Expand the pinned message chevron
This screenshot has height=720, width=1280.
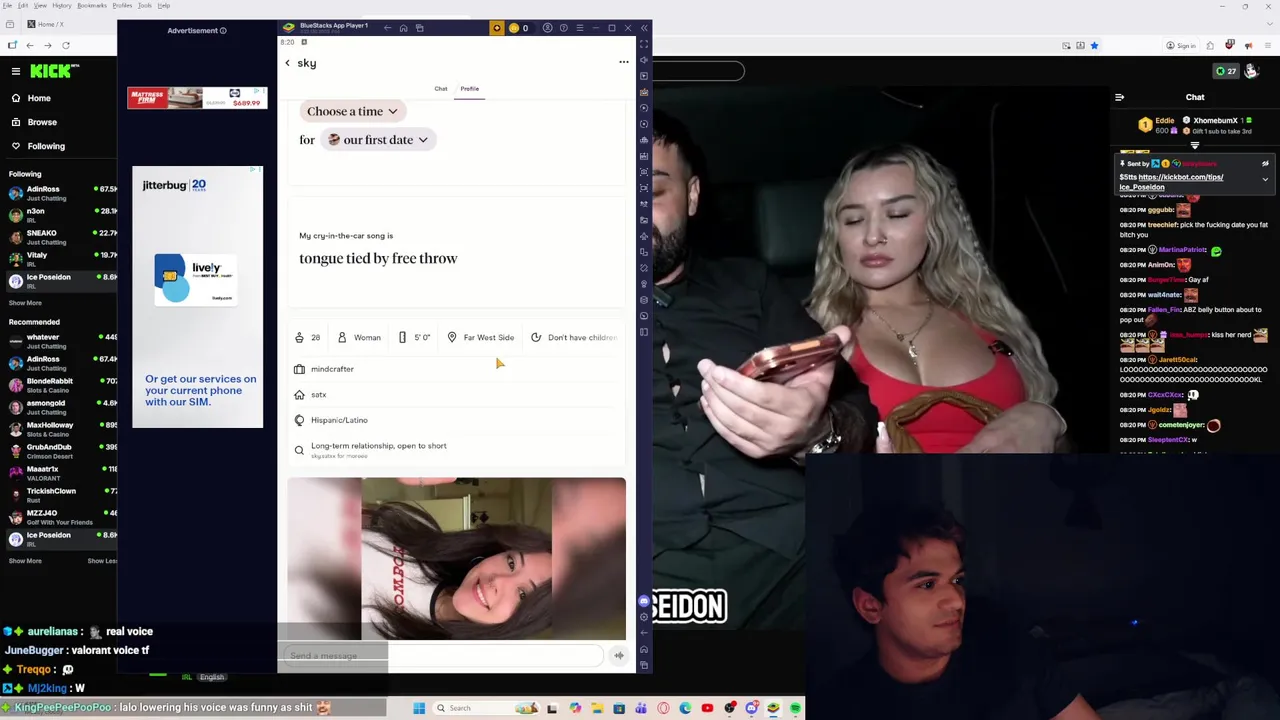coord(1265,180)
